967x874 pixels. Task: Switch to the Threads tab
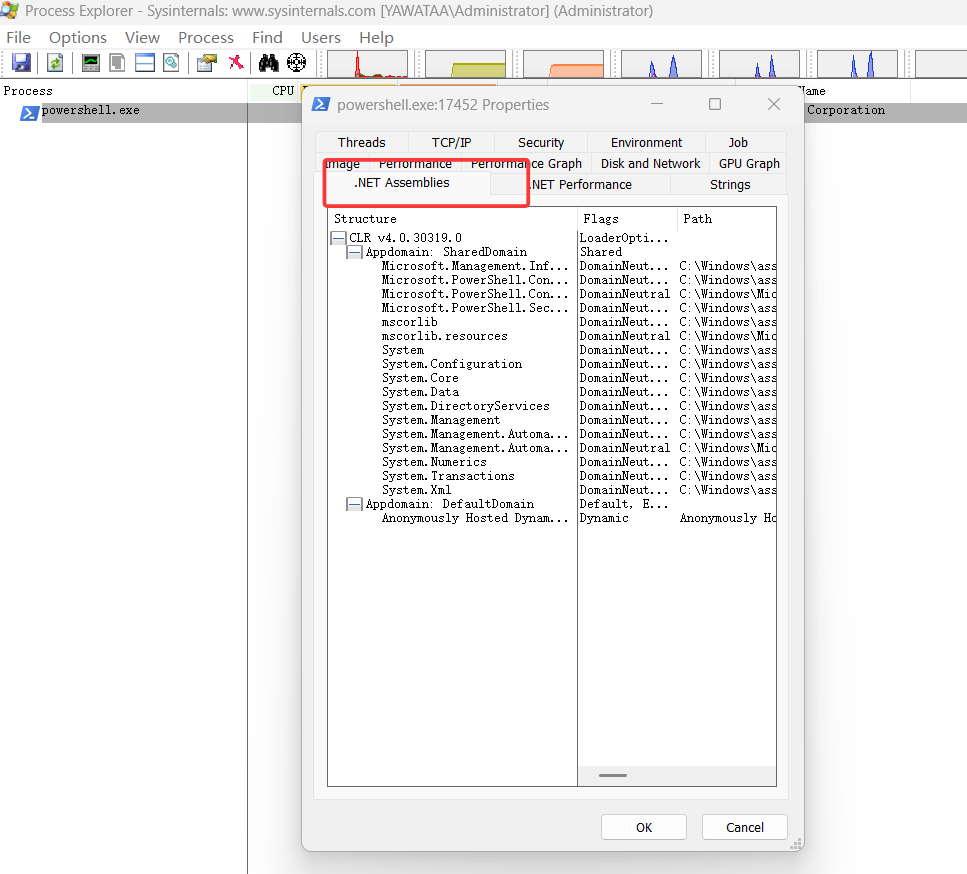[361, 142]
